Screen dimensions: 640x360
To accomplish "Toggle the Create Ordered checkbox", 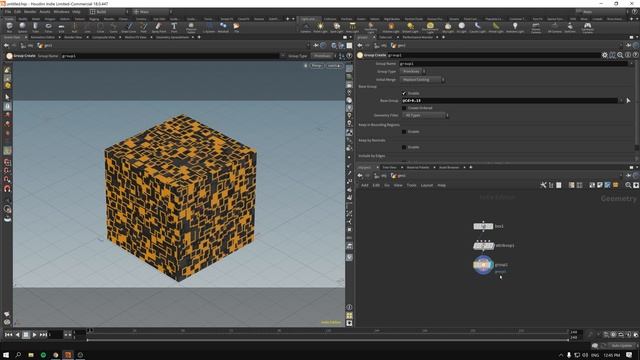I will coord(404,108).
